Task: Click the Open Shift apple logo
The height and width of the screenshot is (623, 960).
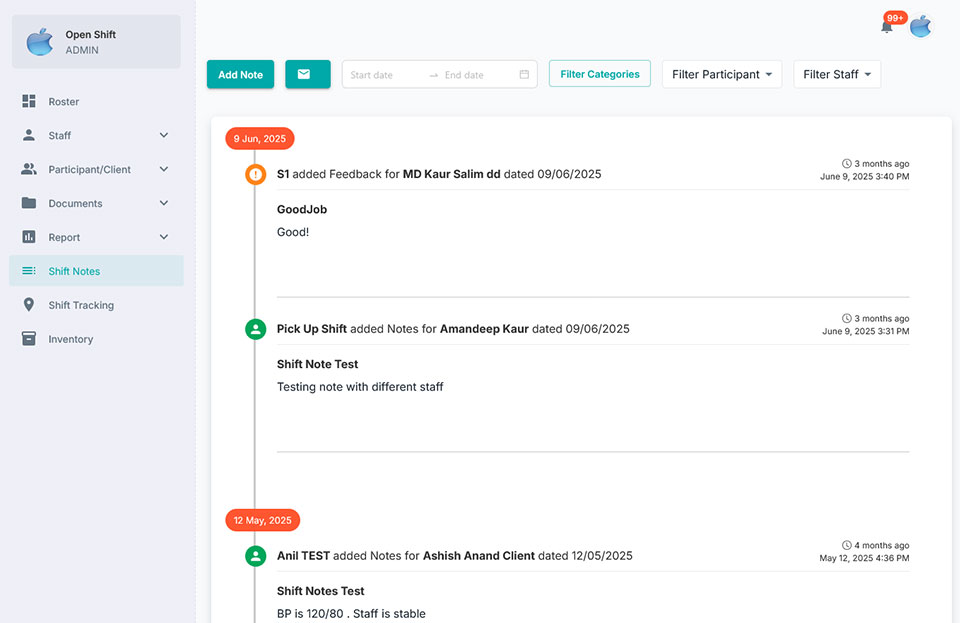Action: (40, 42)
